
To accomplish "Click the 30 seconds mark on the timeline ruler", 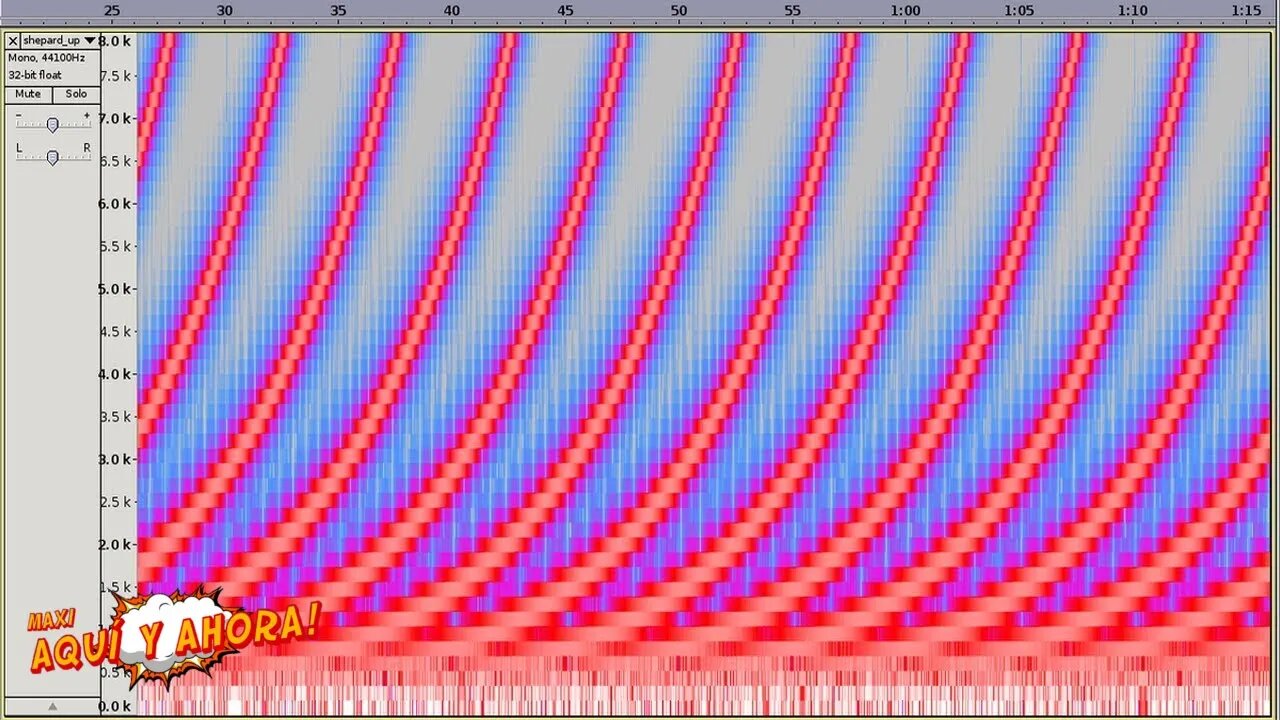I will coord(225,10).
